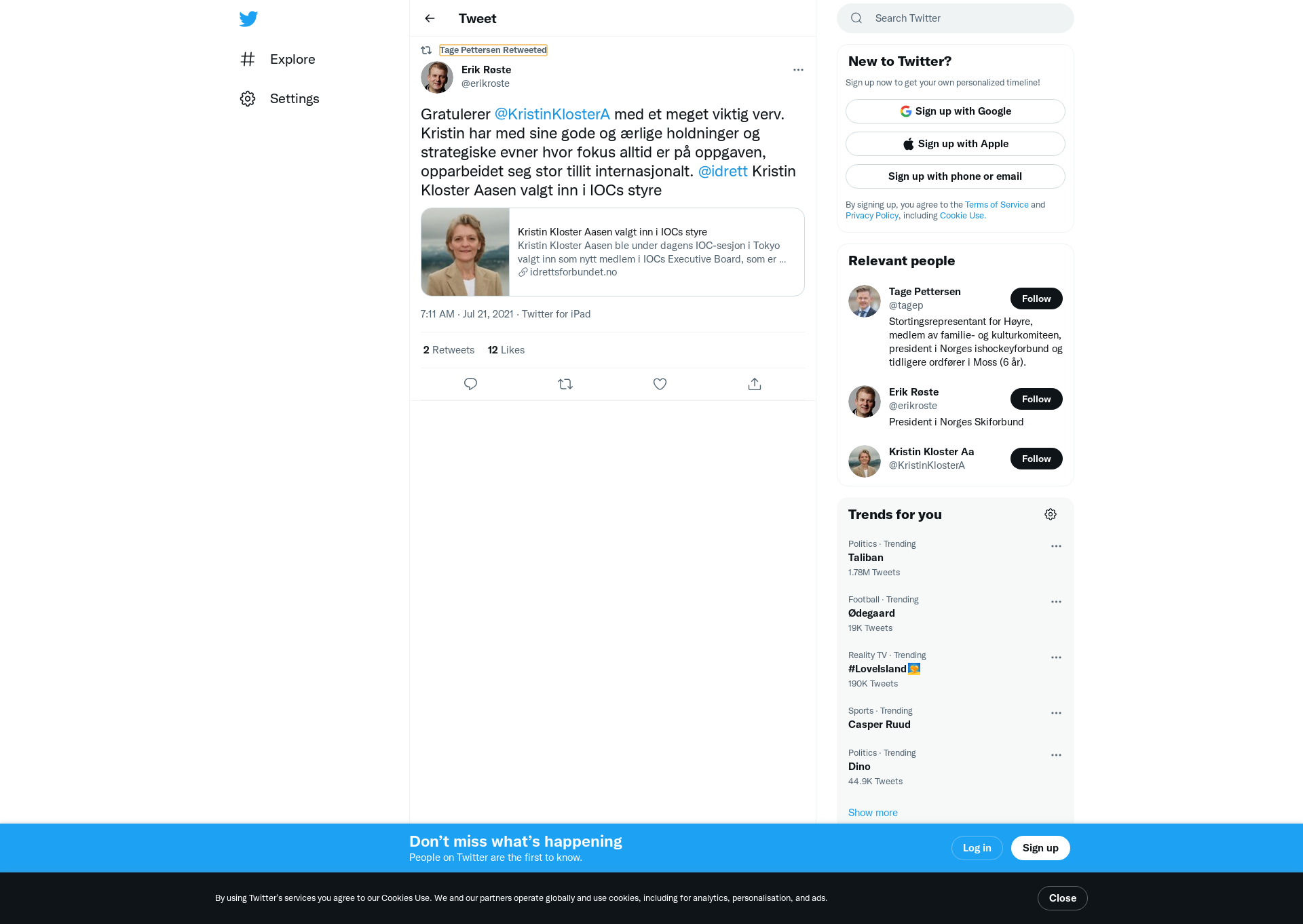Click the reply speech bubble icon
This screenshot has height=924, width=1303.
(470, 384)
